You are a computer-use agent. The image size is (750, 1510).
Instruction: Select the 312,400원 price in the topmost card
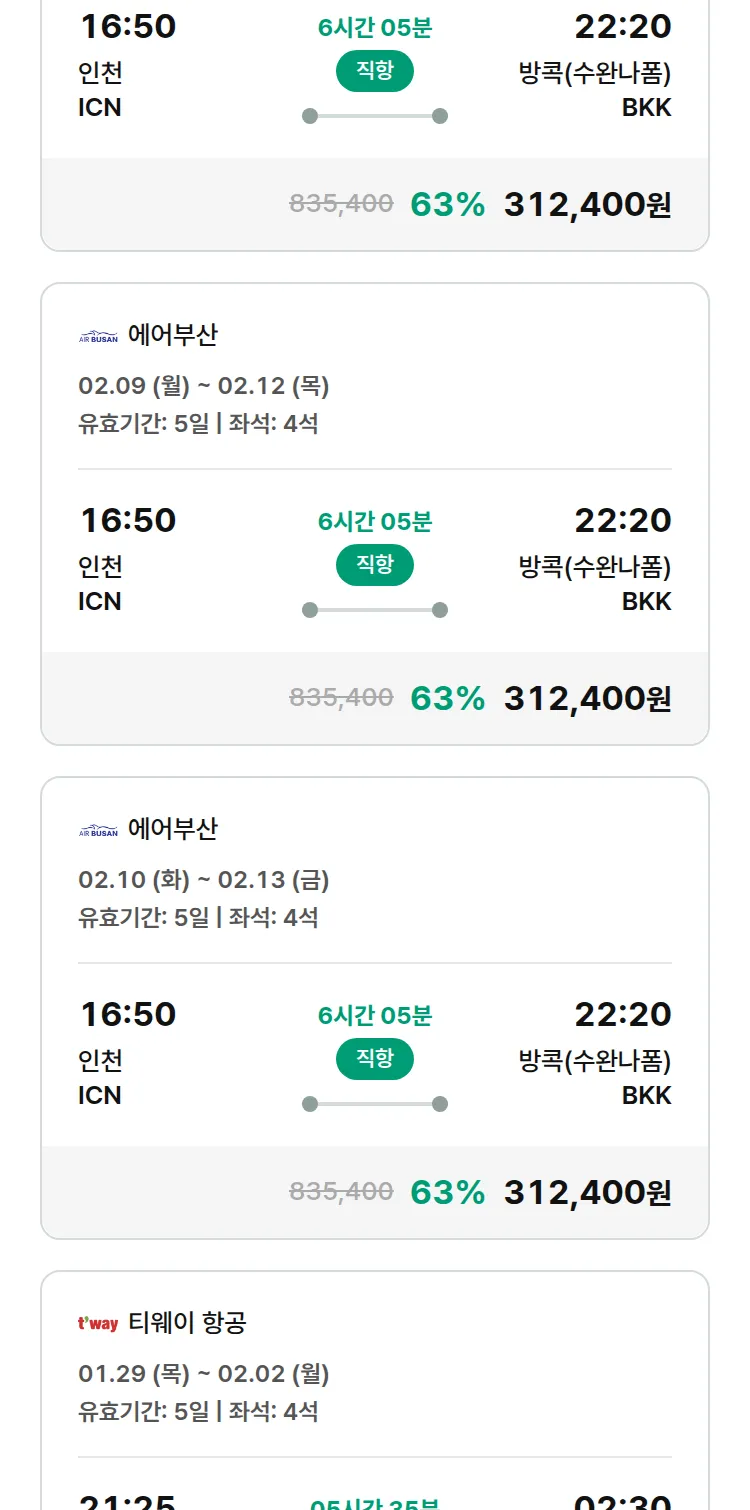pos(587,205)
